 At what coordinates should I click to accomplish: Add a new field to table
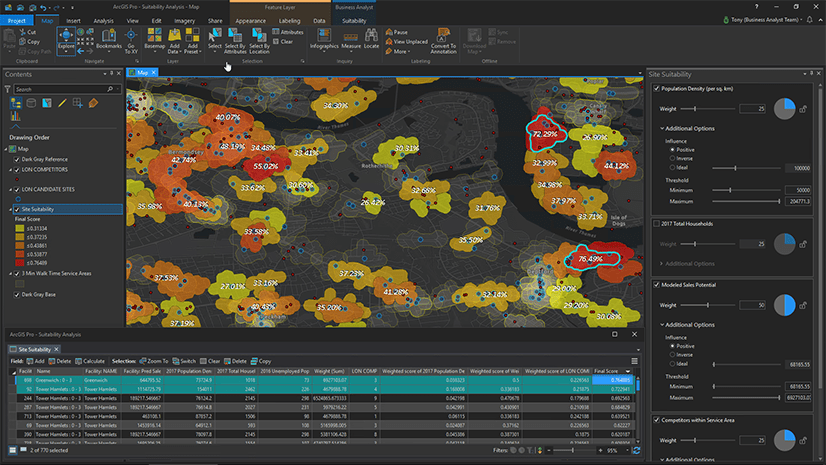(35, 361)
